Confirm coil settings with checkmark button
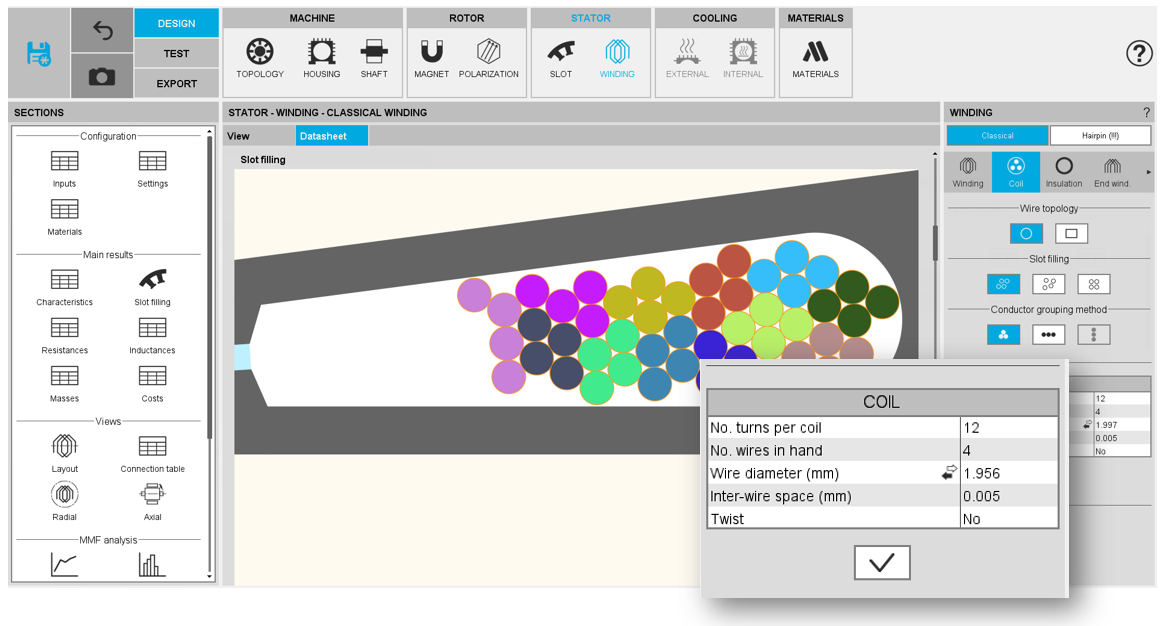Screen dimensions: 1171x626 pyautogui.click(x=881, y=563)
